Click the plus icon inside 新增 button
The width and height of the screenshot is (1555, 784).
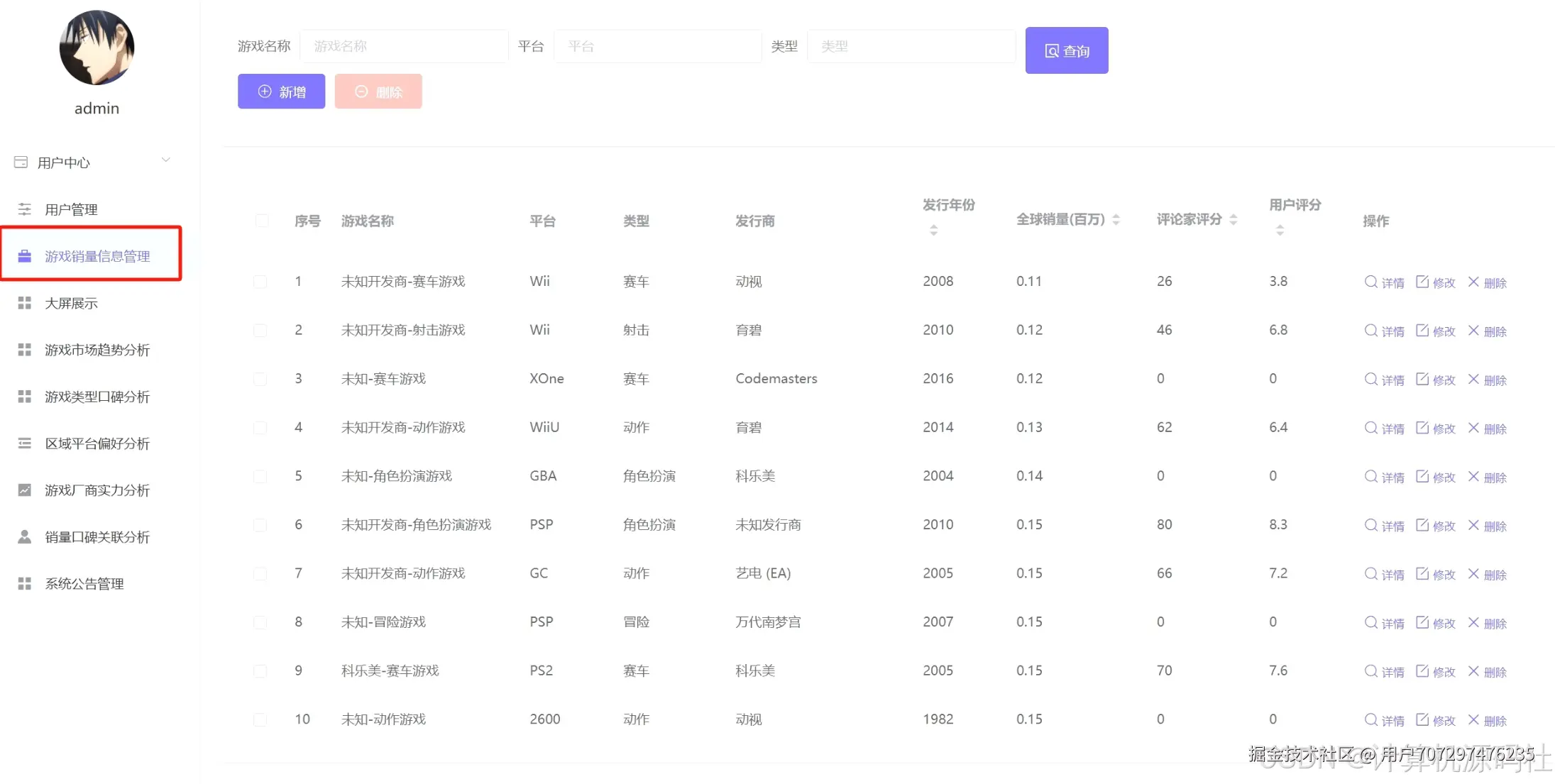point(264,91)
